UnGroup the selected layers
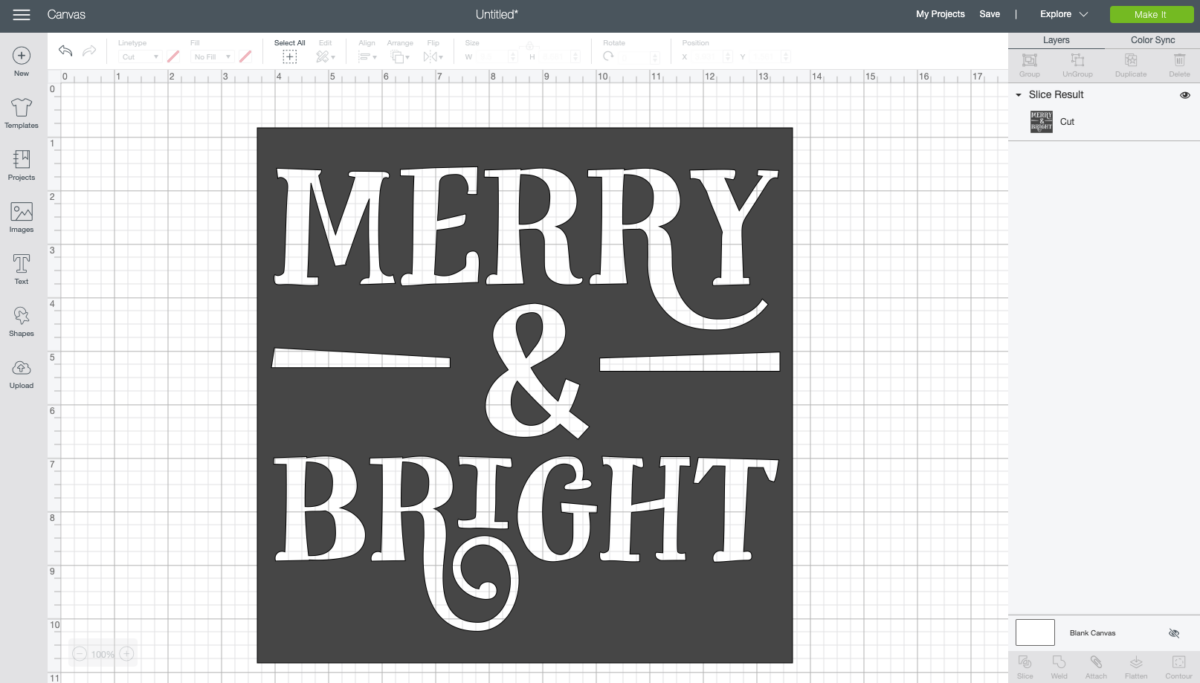 tap(1077, 65)
